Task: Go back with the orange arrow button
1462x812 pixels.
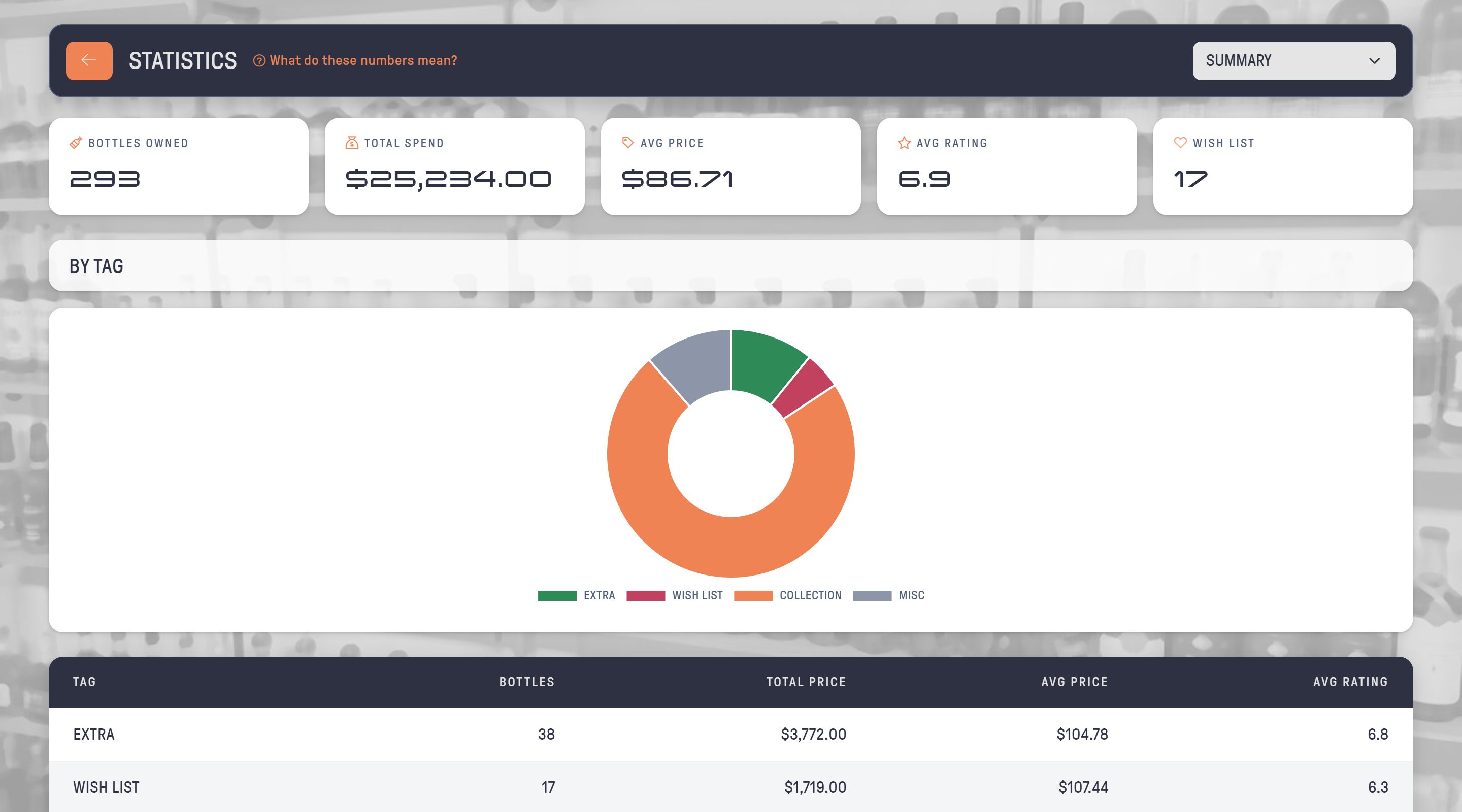Action: (x=89, y=61)
